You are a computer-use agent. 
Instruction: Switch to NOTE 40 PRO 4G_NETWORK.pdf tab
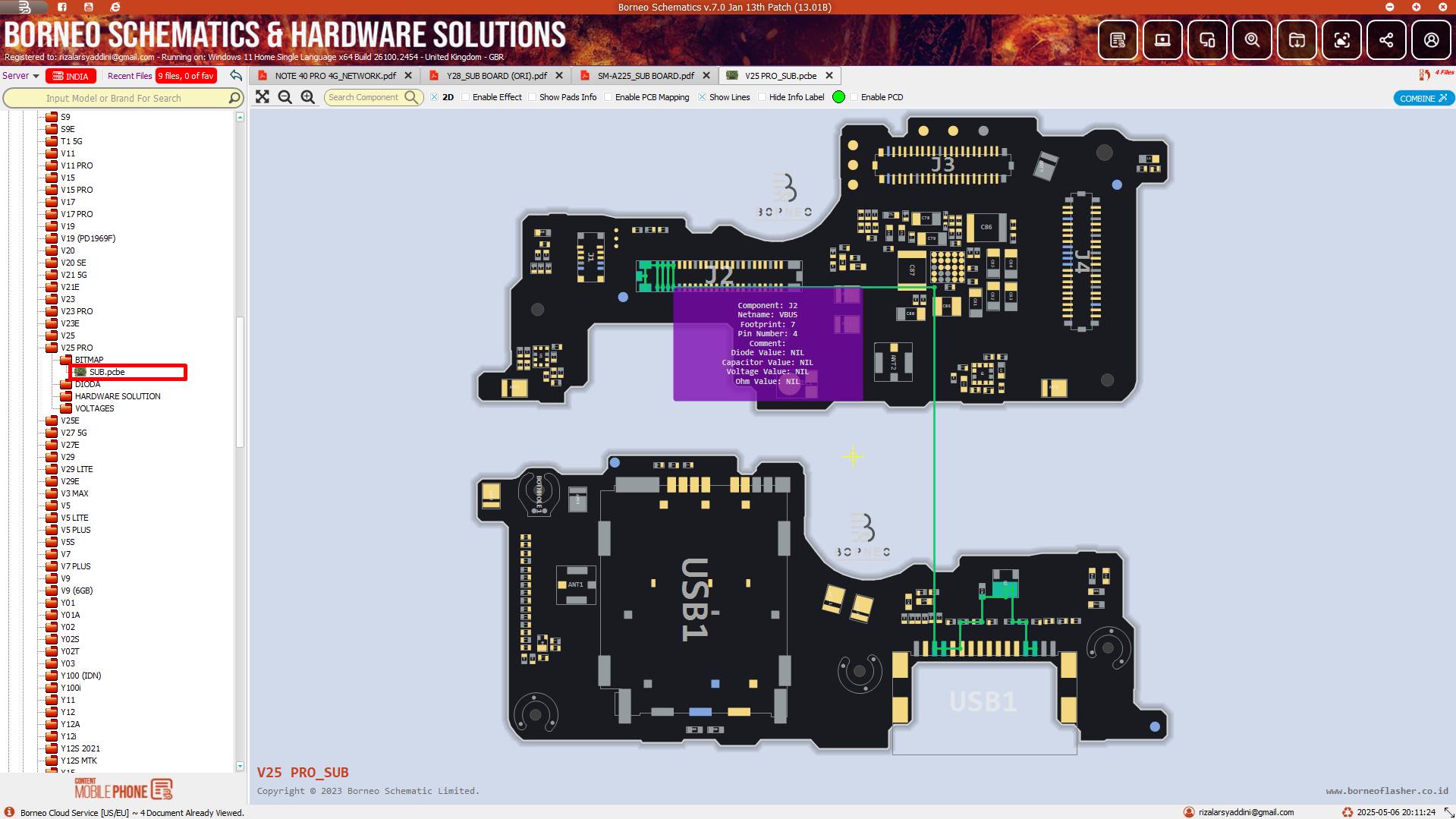(x=335, y=76)
